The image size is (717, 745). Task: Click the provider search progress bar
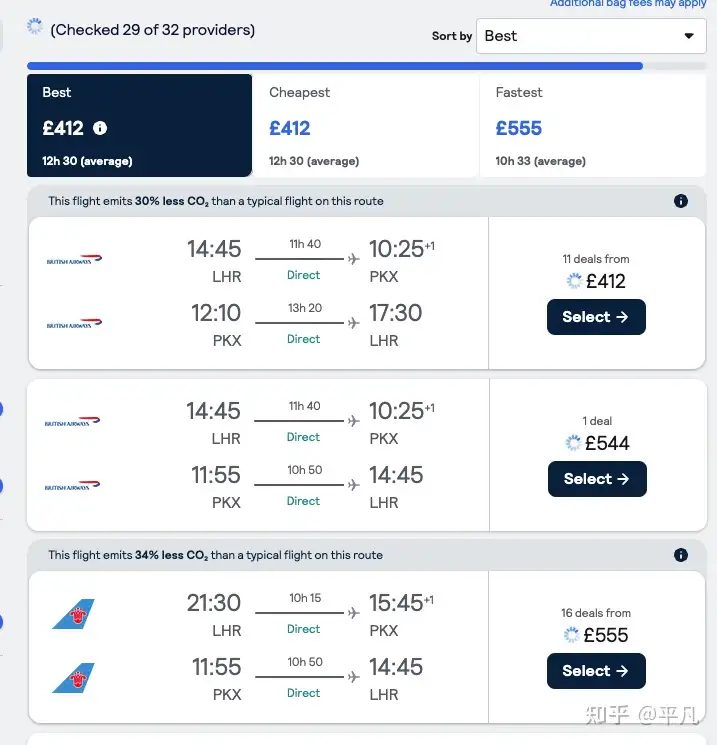coord(335,66)
